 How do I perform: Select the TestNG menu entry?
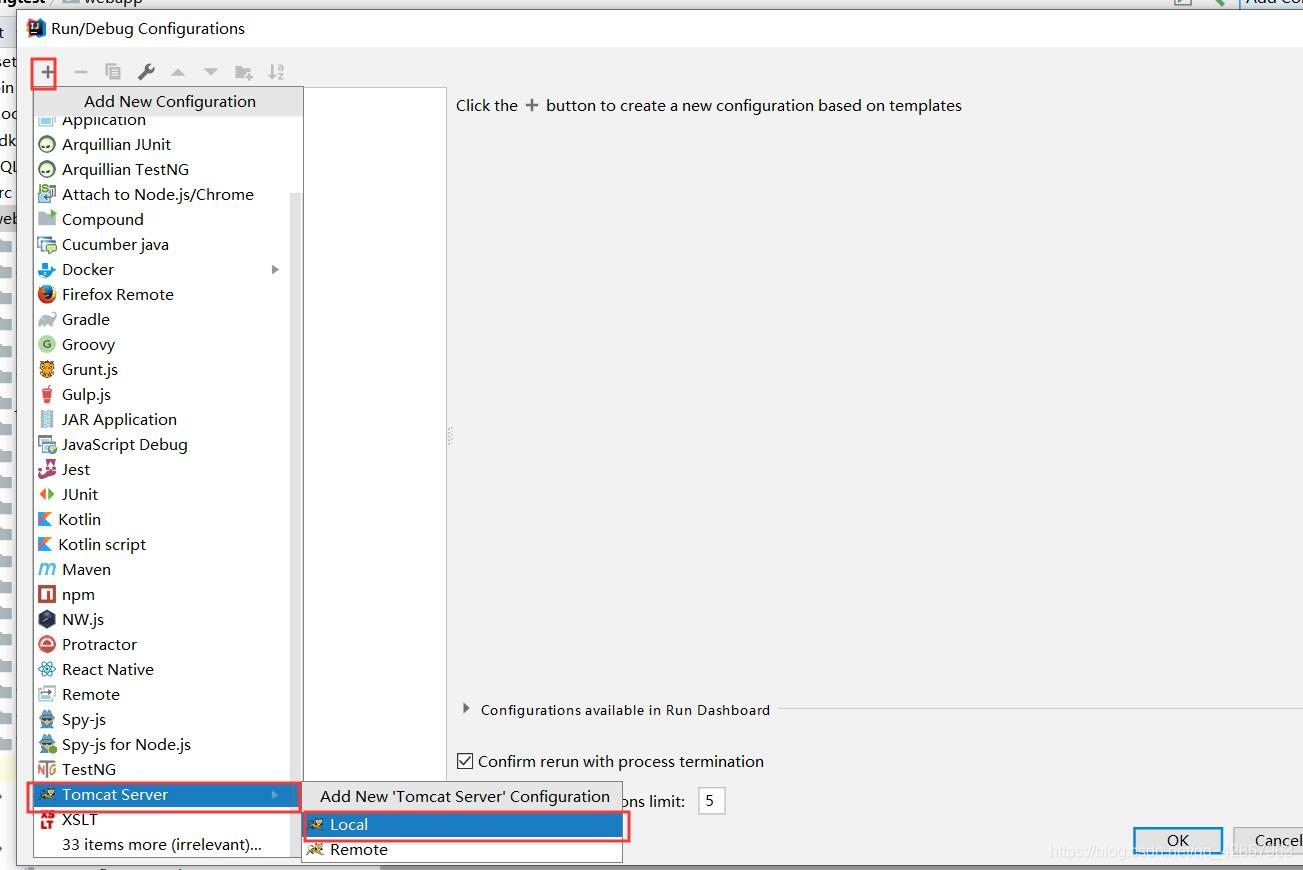pos(162,769)
